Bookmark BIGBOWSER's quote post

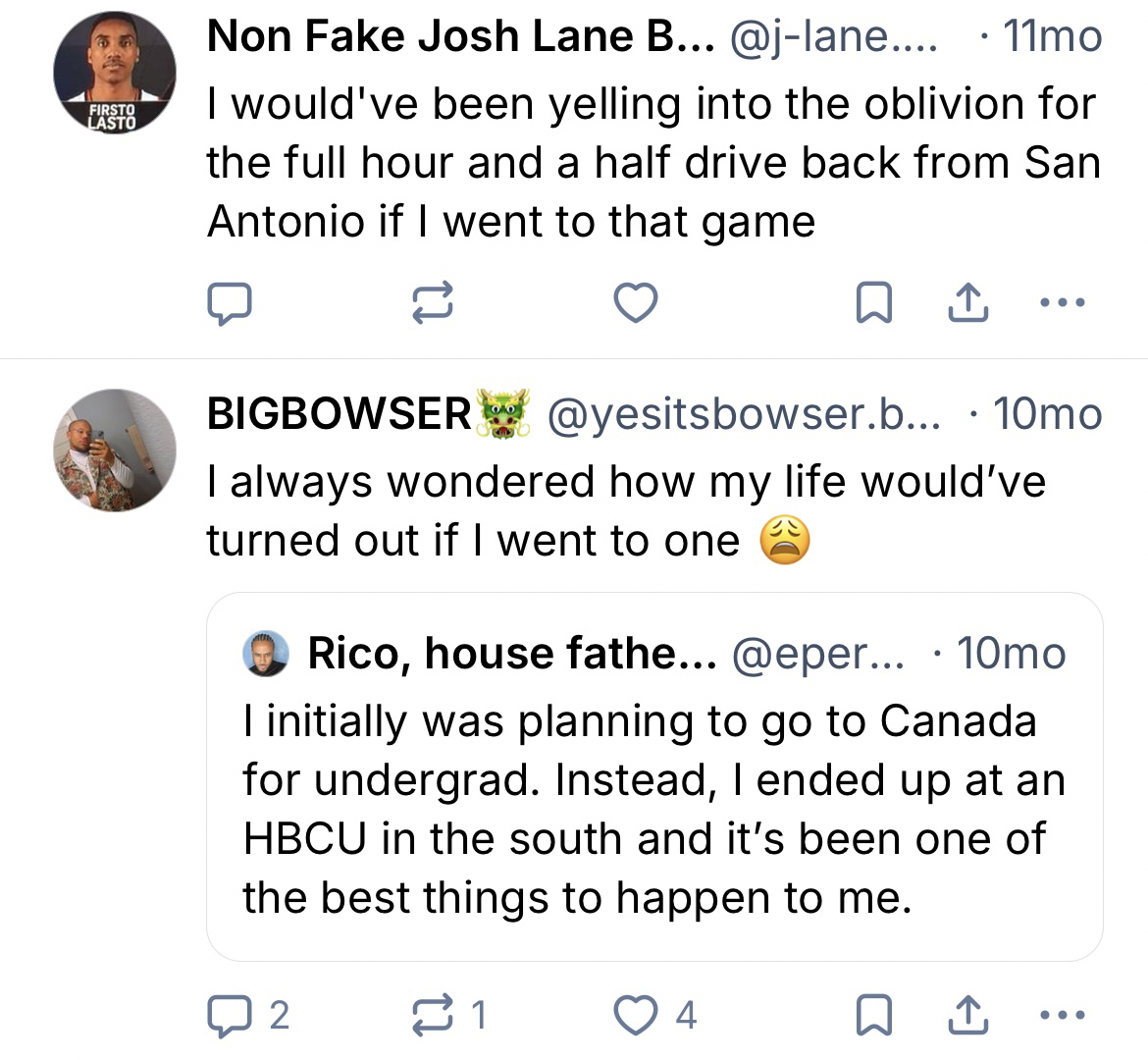(x=870, y=1015)
